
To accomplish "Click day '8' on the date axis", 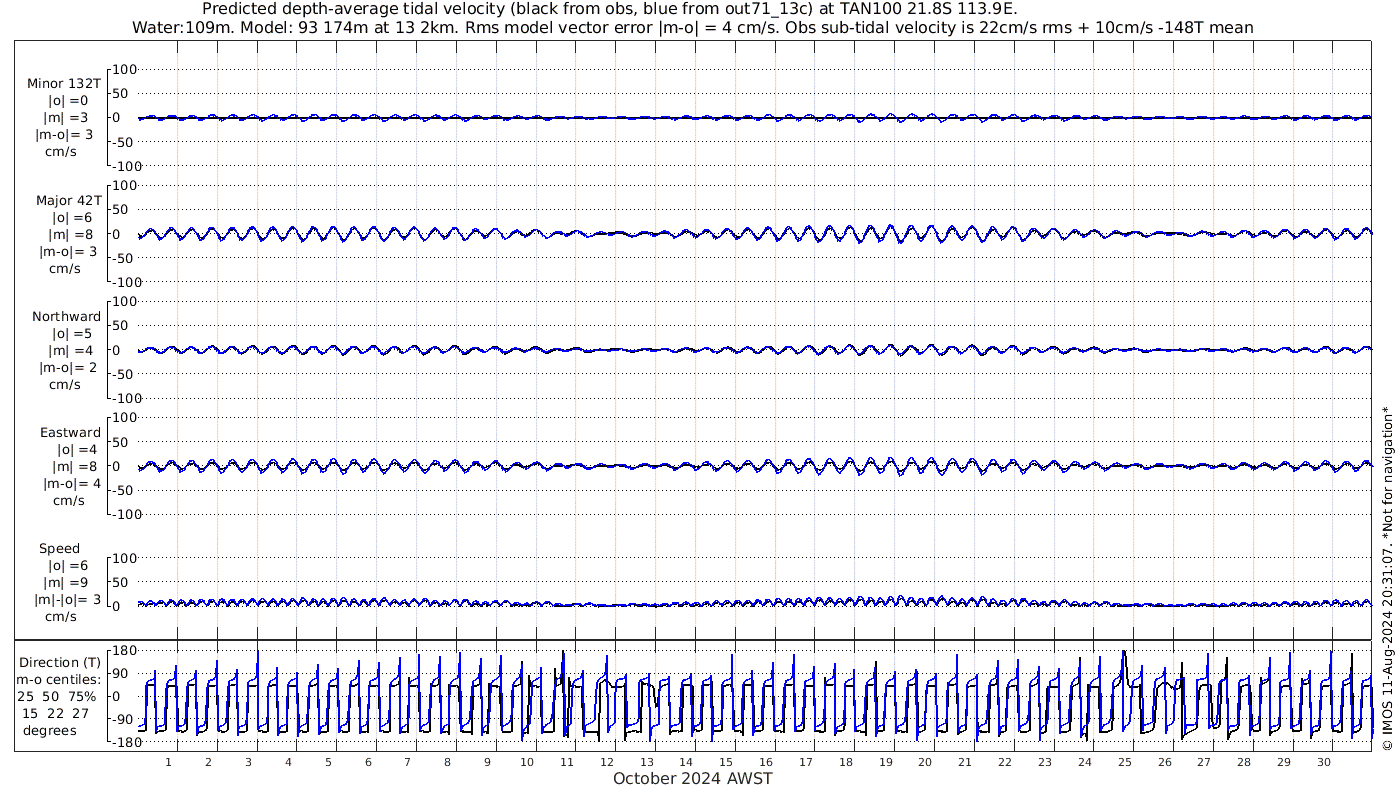I will (x=447, y=762).
